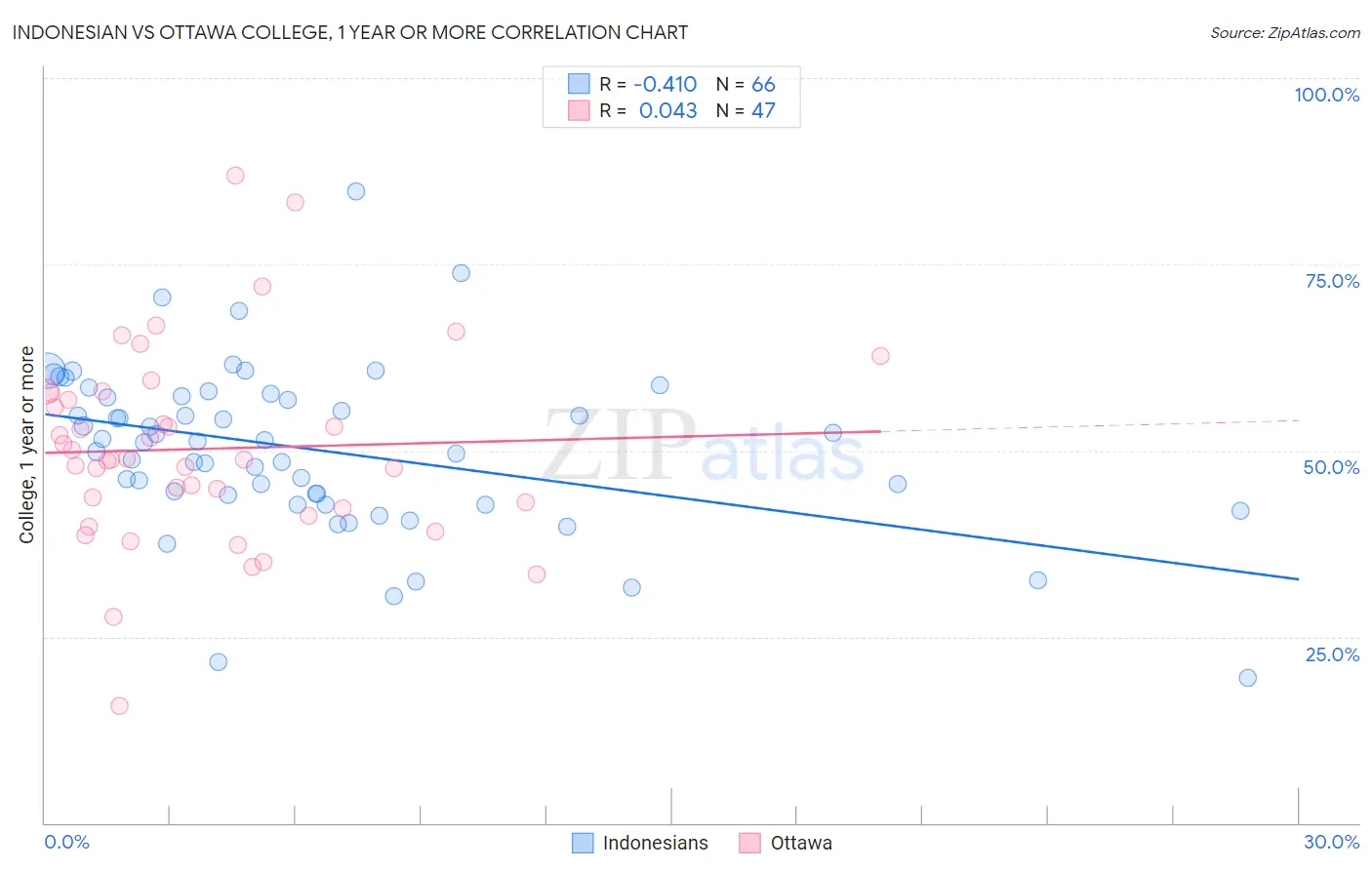This screenshot has width=1372, height=870.
Task: Click the pink Ottawa legend swatch
Action: click(749, 843)
